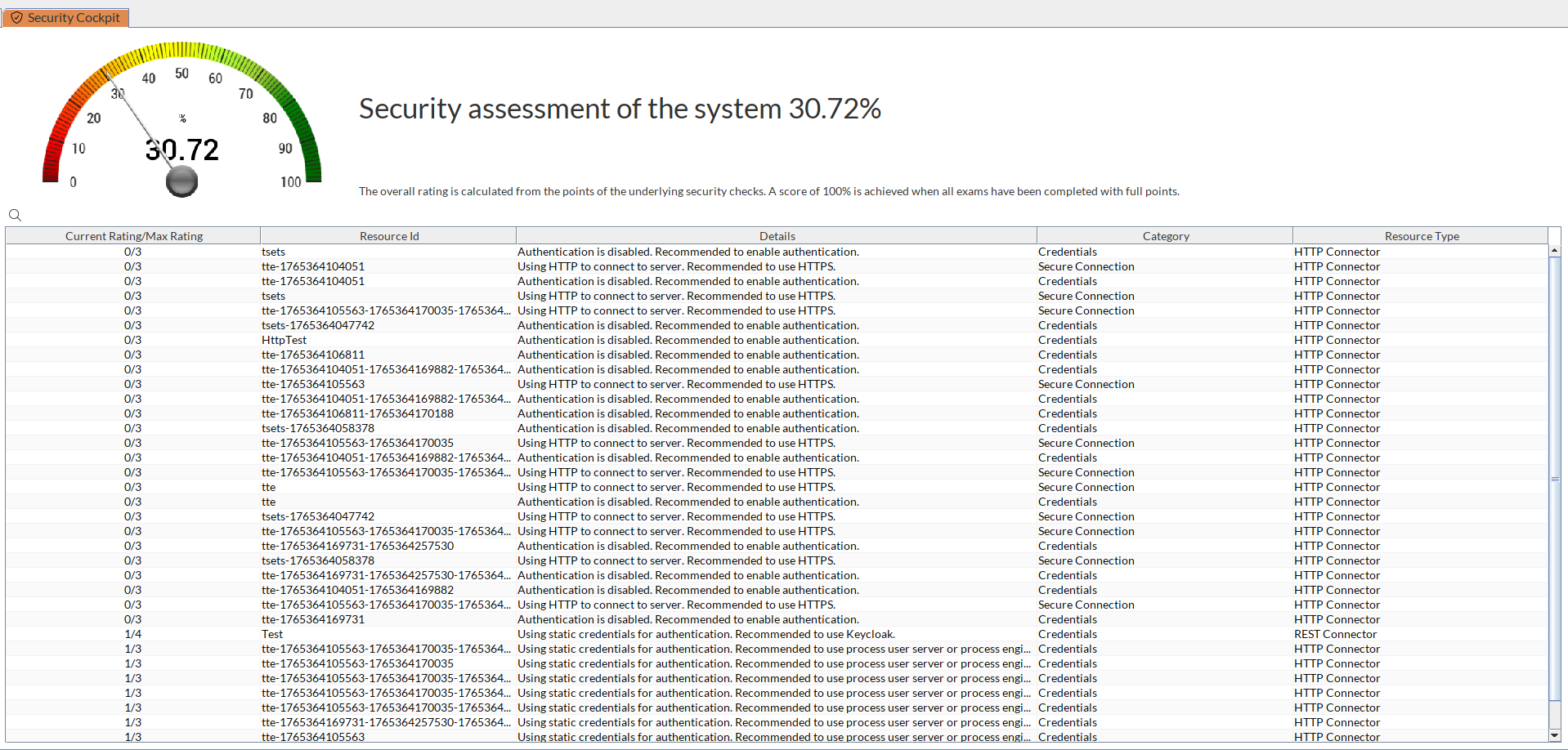Select the HttpTest resource row
This screenshot has width=1568, height=750.
(284, 340)
